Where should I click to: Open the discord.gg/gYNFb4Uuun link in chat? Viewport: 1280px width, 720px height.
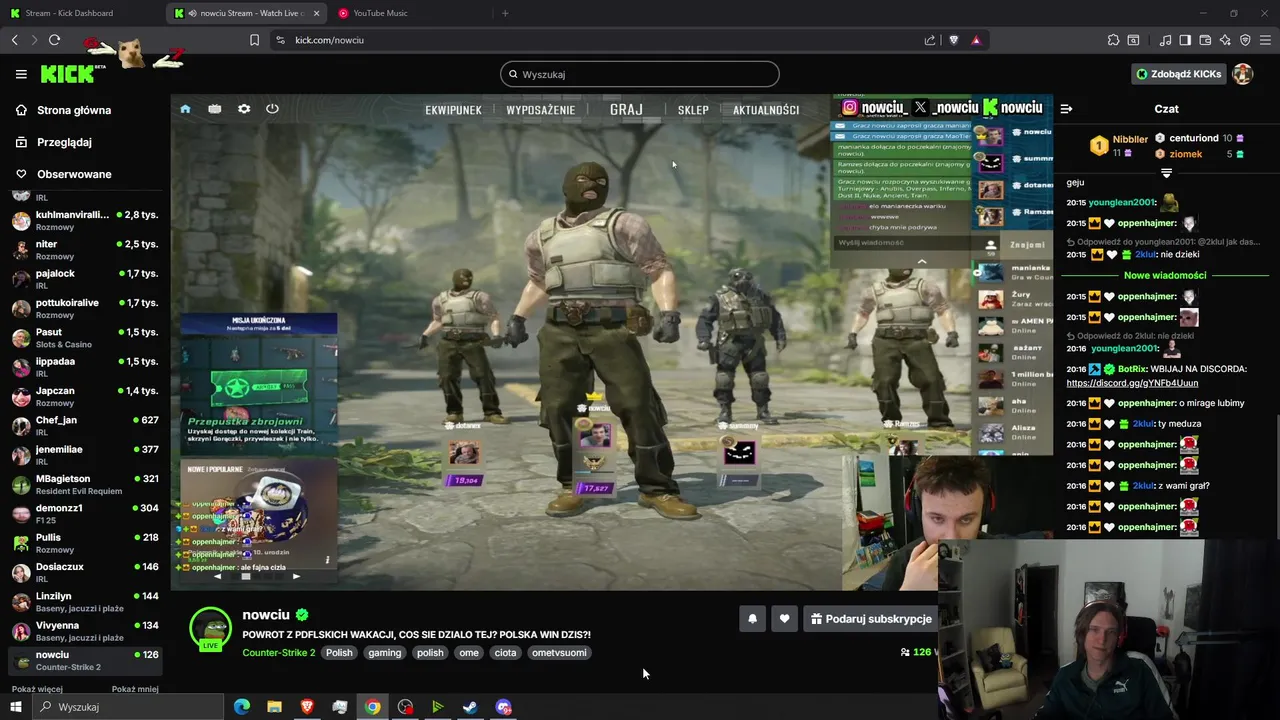1132,383
